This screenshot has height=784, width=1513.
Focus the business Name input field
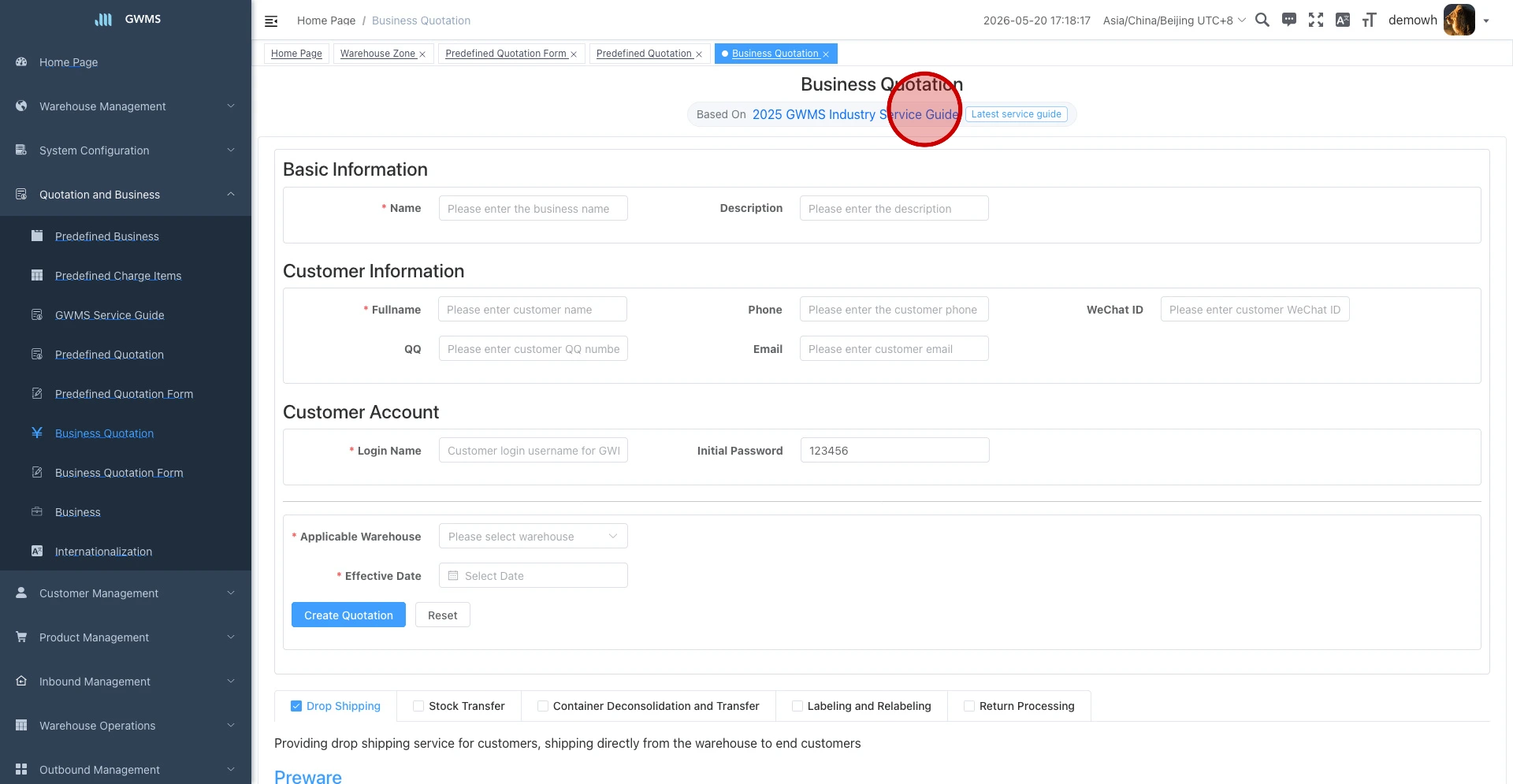pyautogui.click(x=533, y=208)
